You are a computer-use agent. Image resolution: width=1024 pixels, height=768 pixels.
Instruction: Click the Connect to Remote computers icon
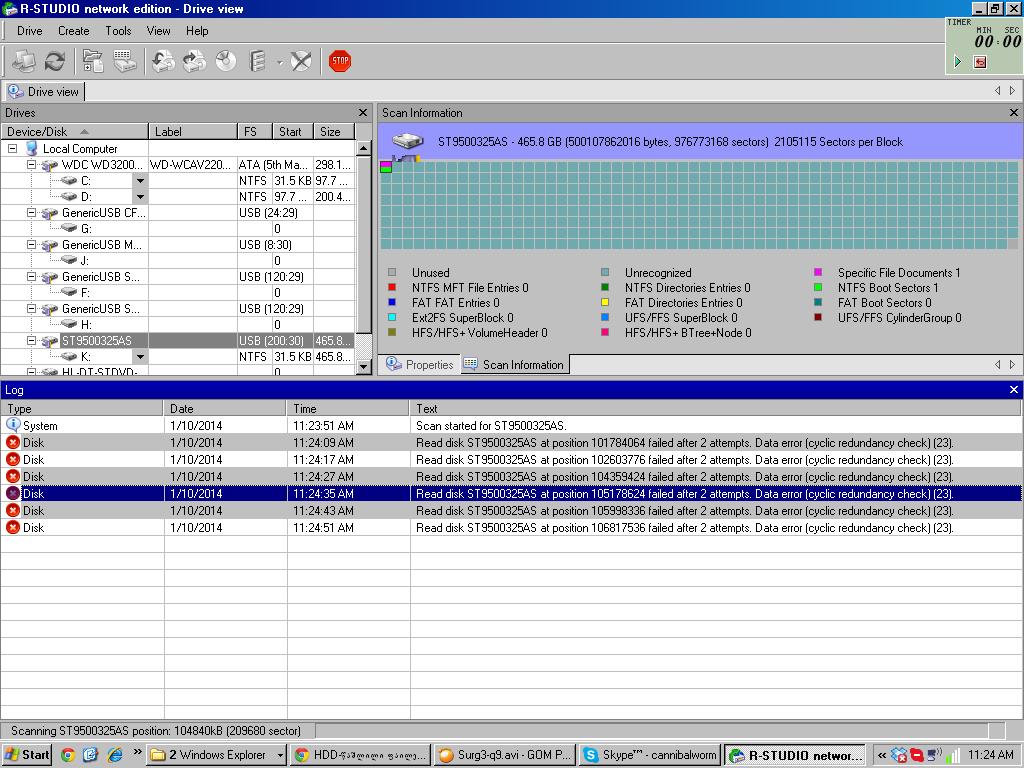point(23,61)
